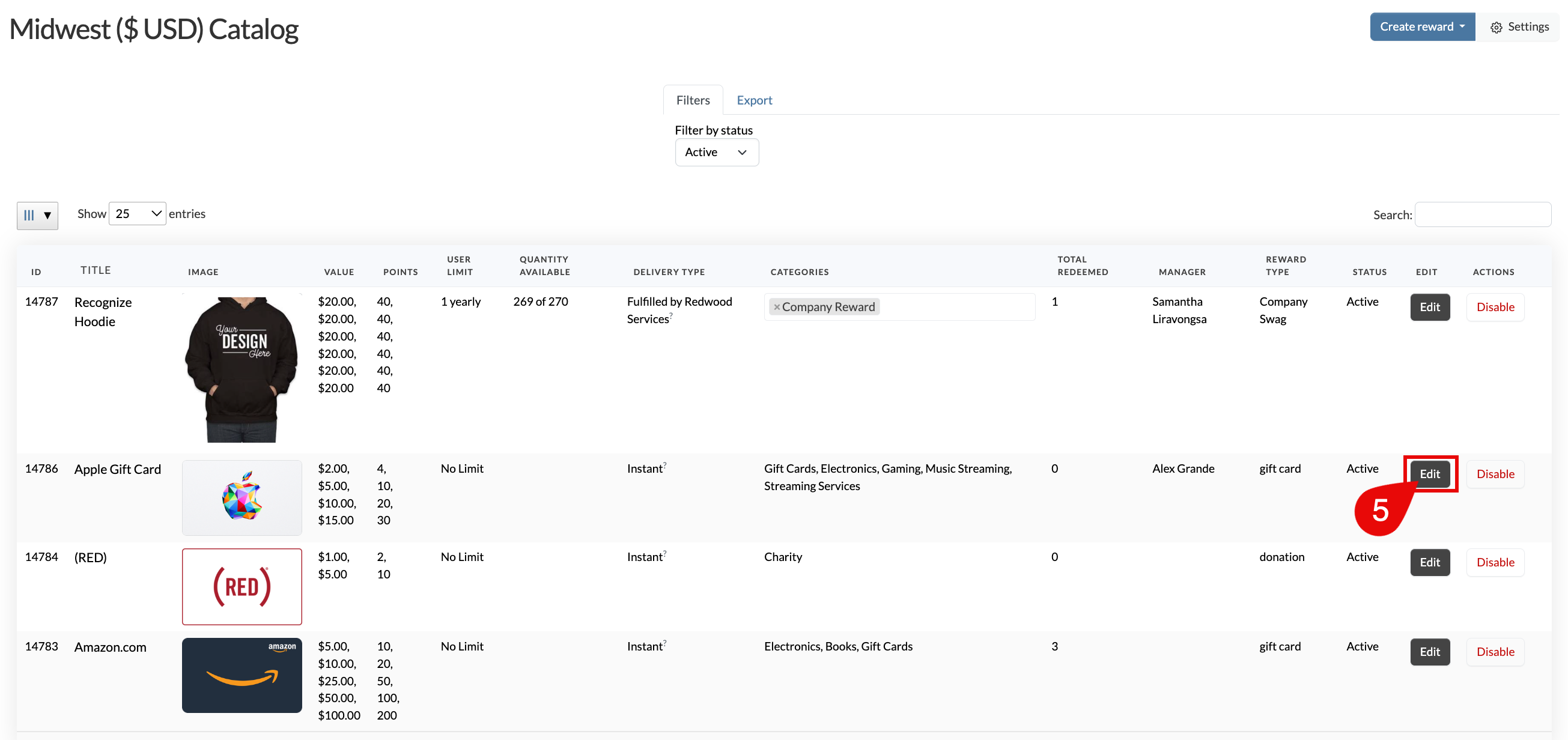Open the Apple Gift Card image

pos(242,498)
